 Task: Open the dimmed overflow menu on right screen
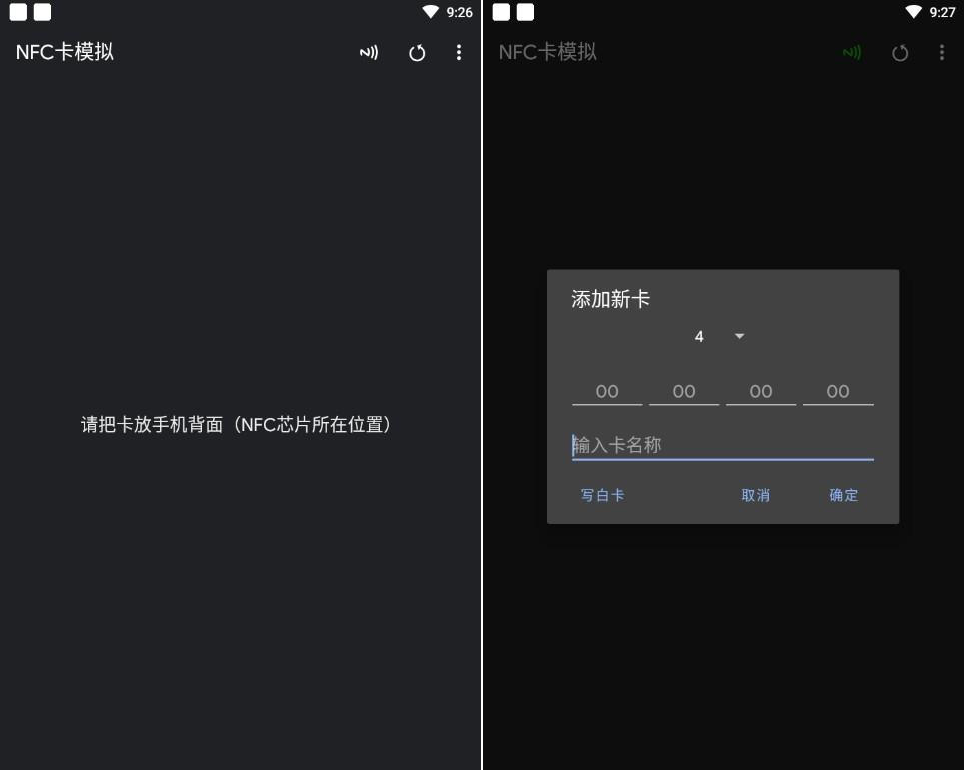[x=942, y=52]
